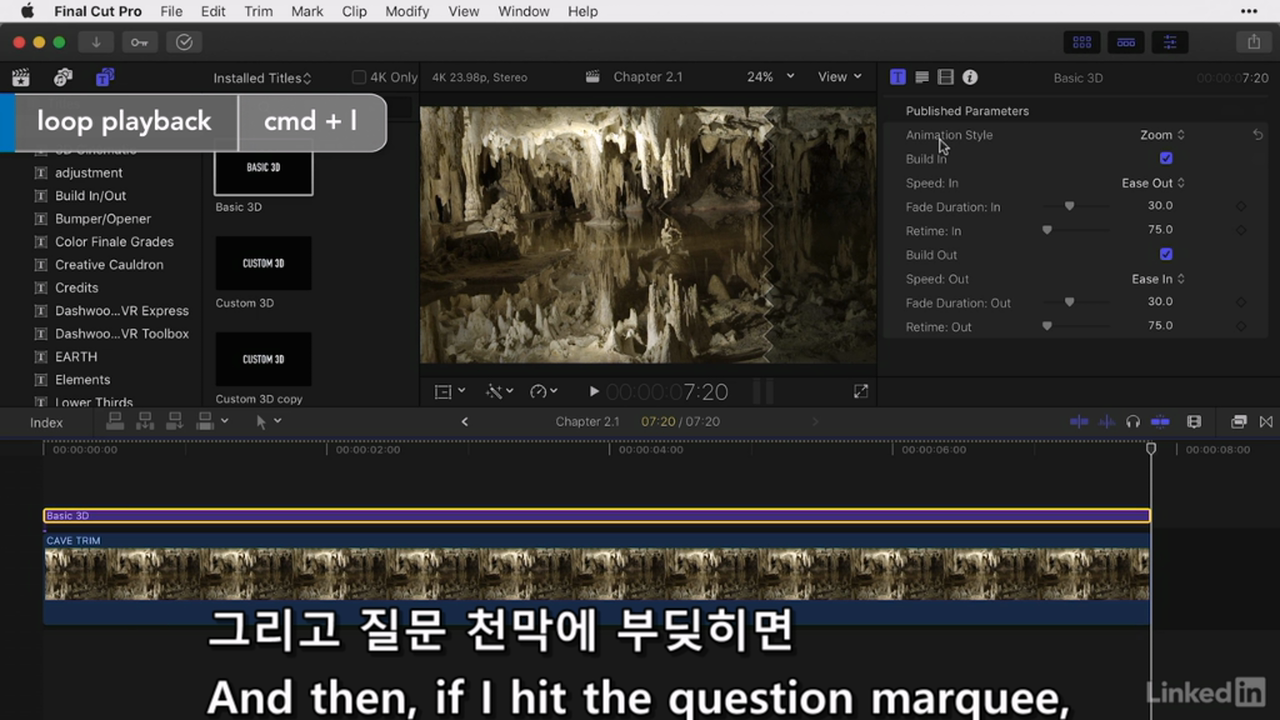The image size is (1280, 720).
Task: Play the viewer with the play button
Action: click(x=594, y=392)
